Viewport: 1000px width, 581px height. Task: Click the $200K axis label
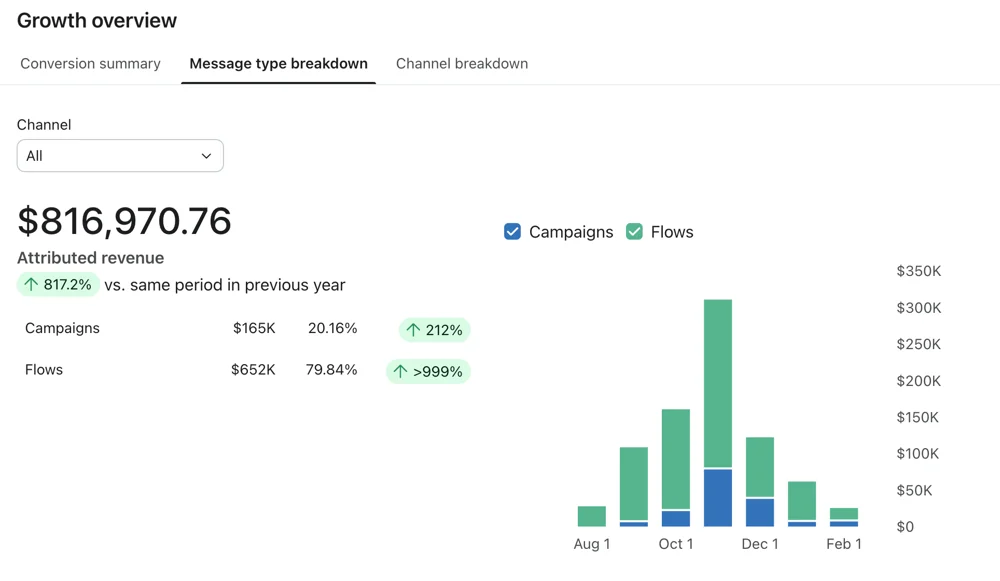point(918,381)
